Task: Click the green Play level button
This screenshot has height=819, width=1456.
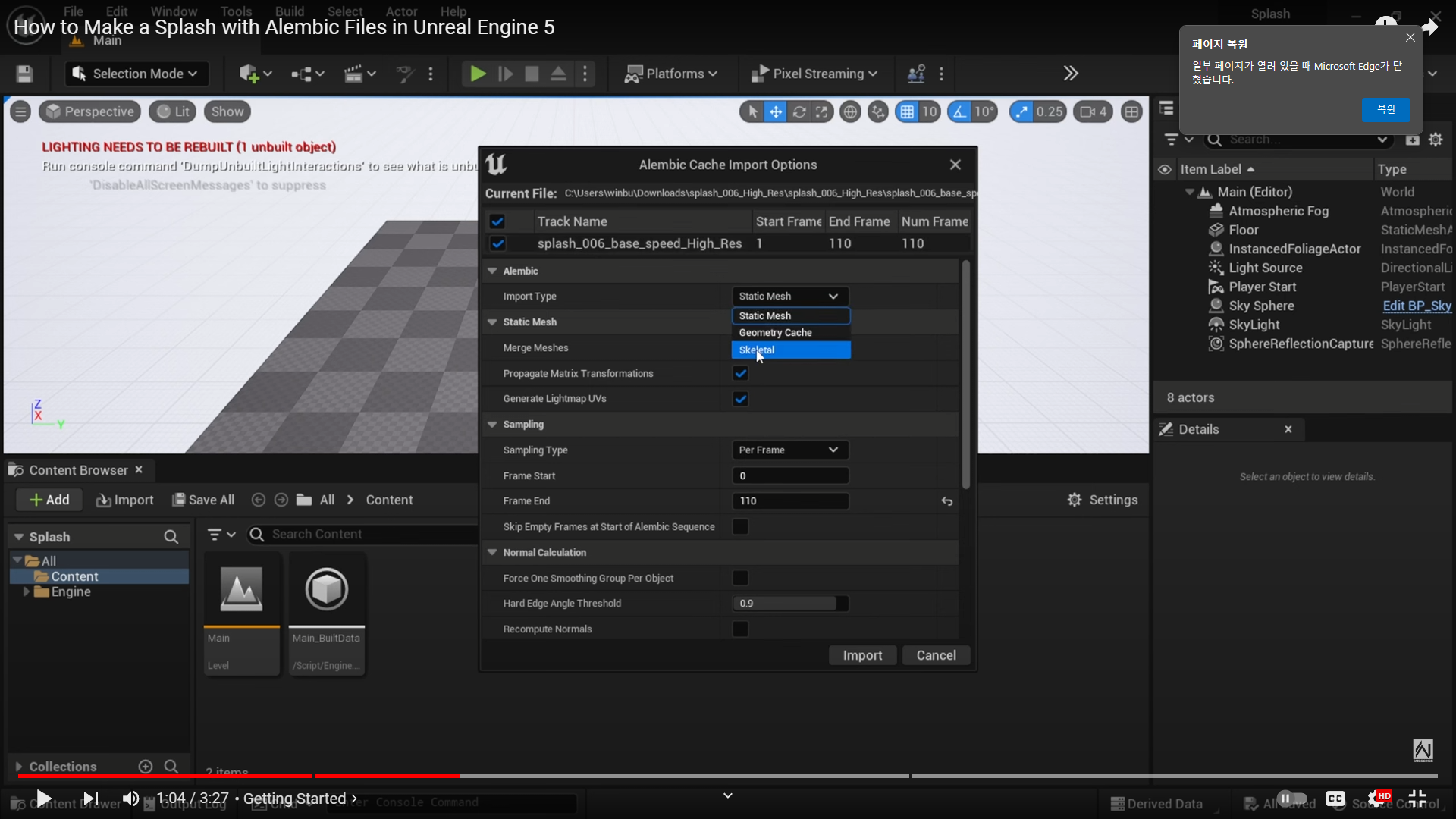Action: coord(478,74)
